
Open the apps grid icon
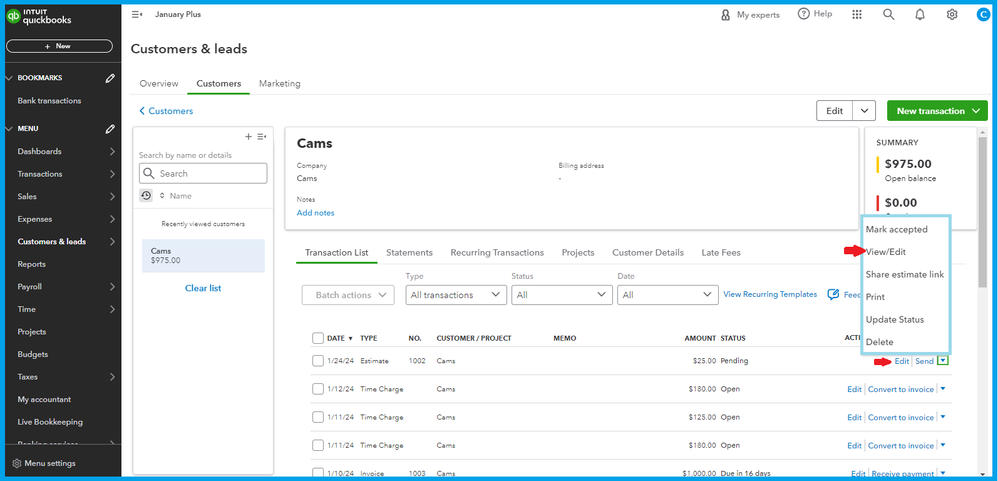click(x=856, y=15)
